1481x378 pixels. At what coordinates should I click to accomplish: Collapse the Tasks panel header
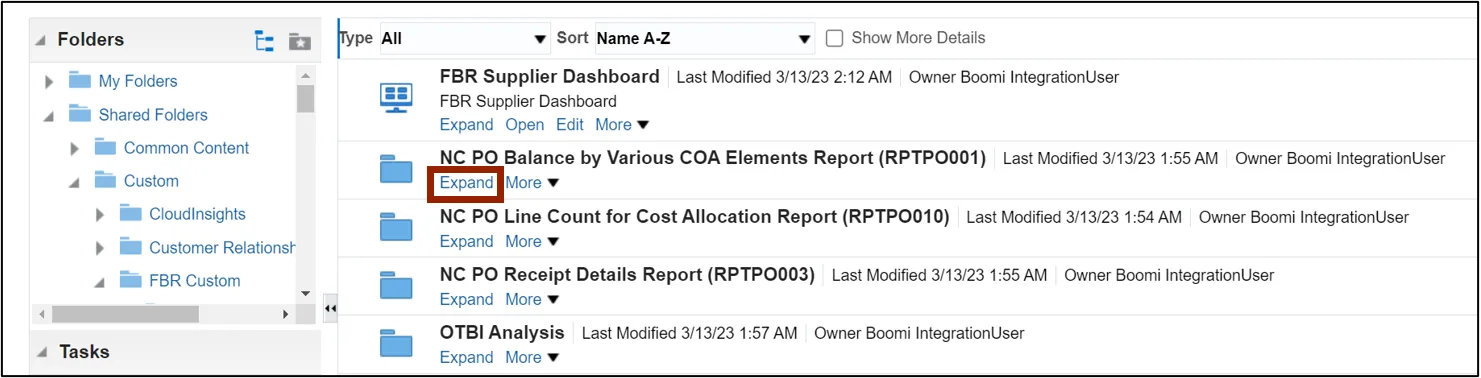coord(41,352)
